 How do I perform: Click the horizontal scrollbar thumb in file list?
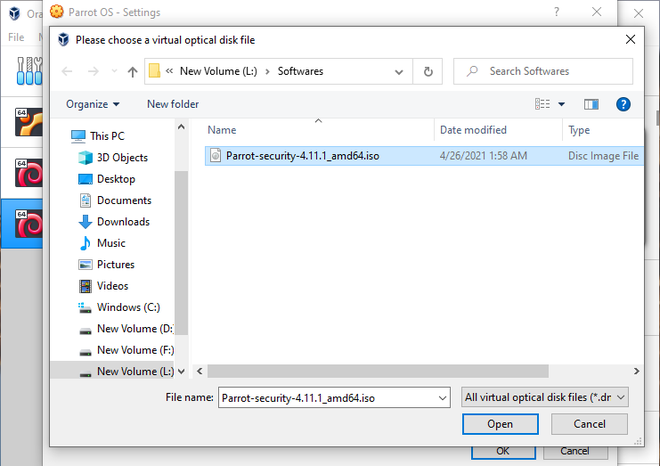coord(378,371)
